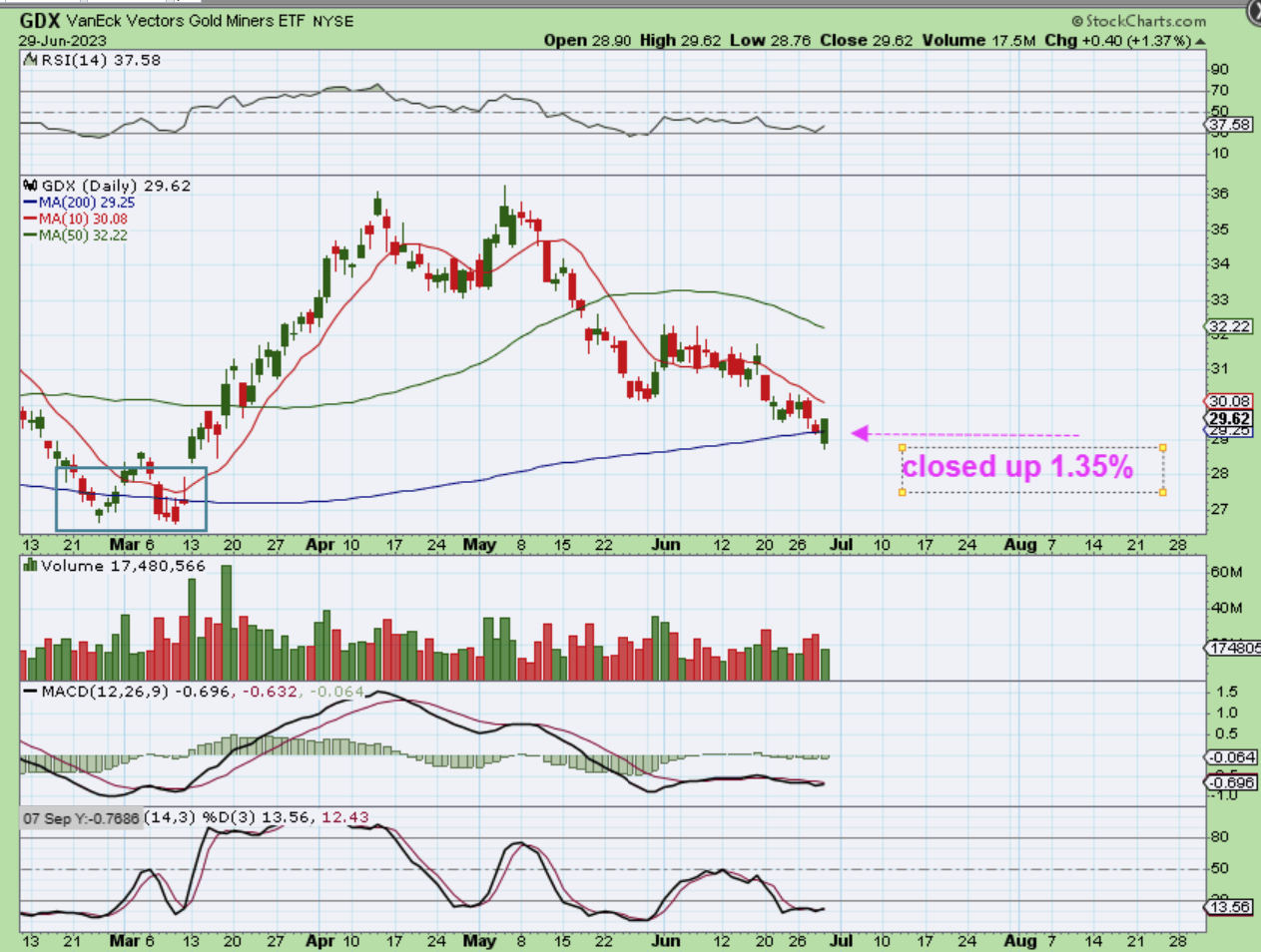Image resolution: width=1261 pixels, height=952 pixels.
Task: Click the Chg +0.40 (+1.37%) value
Action: (1118, 40)
